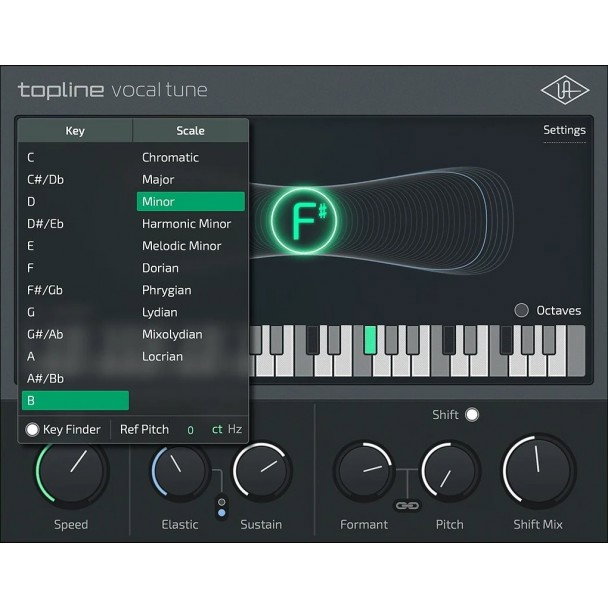Choose key C from the list
The image size is (608, 608).
click(x=75, y=157)
